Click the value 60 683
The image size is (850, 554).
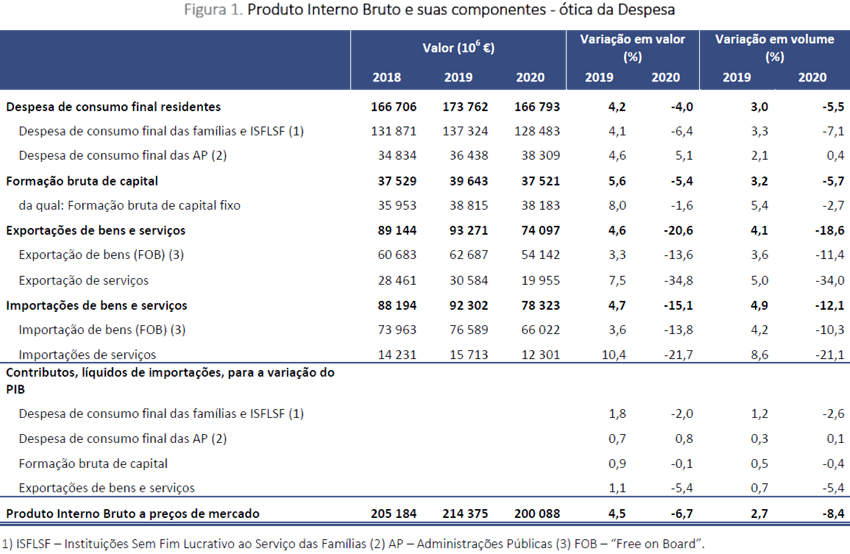coord(397,255)
